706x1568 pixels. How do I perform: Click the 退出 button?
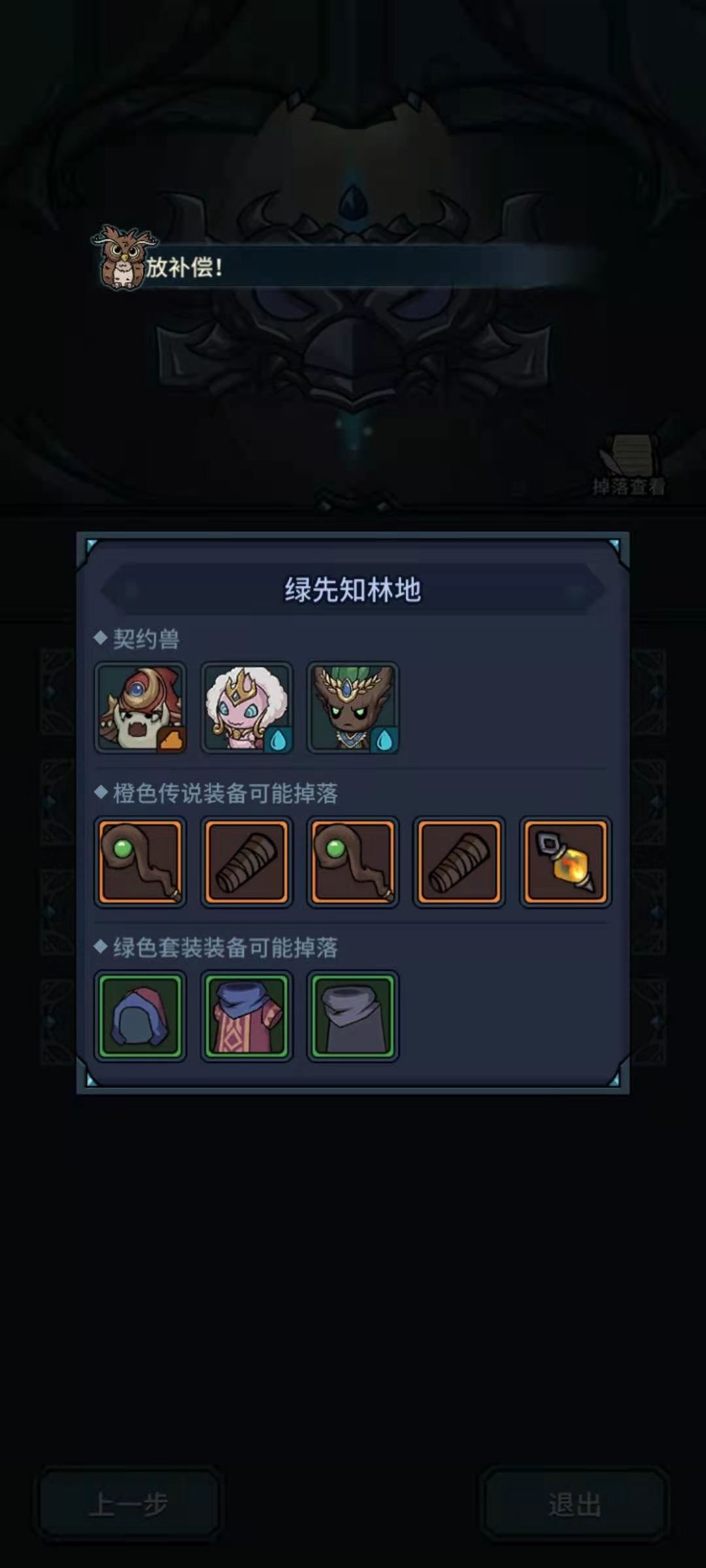[x=575, y=1504]
